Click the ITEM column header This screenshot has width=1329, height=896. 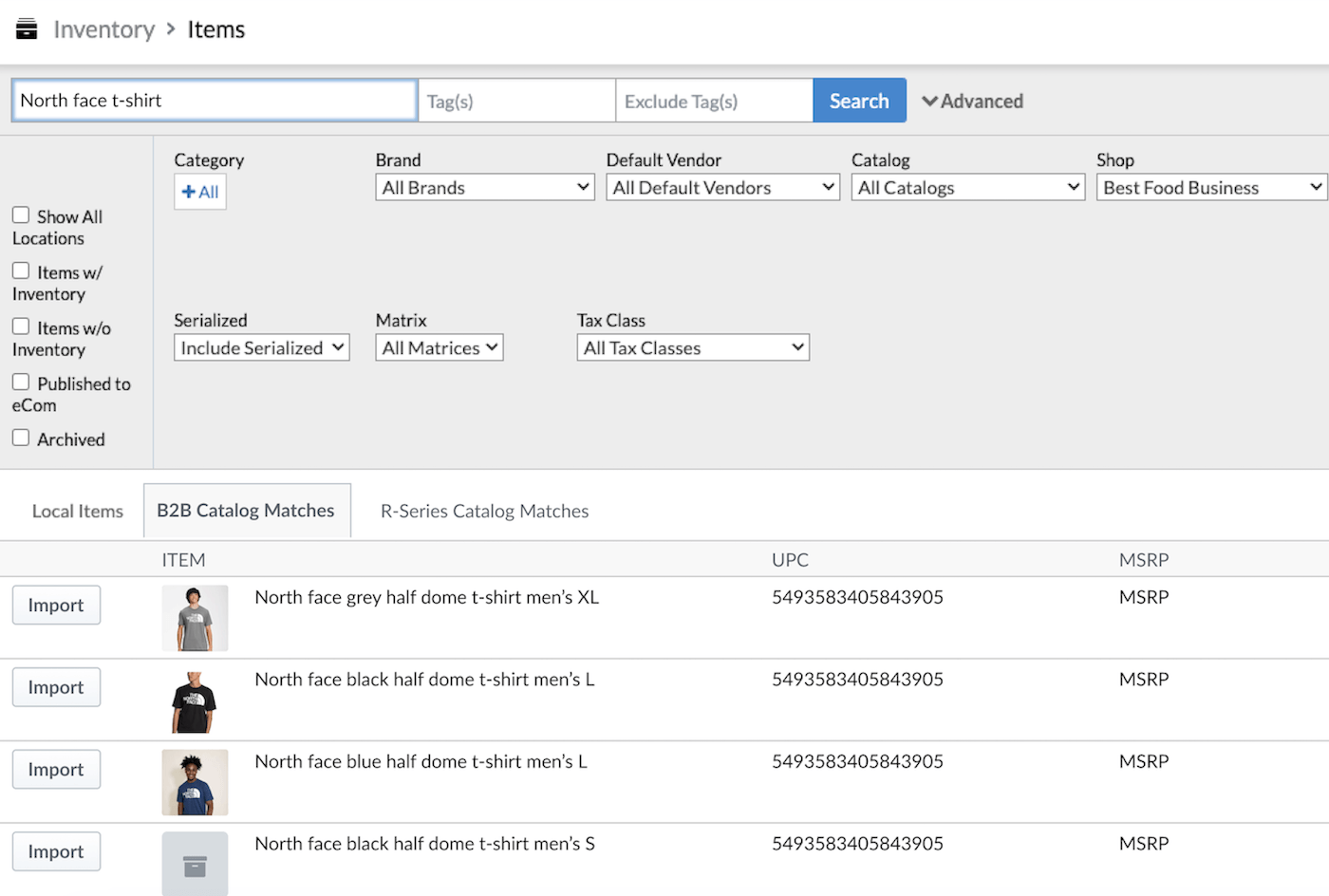point(183,560)
